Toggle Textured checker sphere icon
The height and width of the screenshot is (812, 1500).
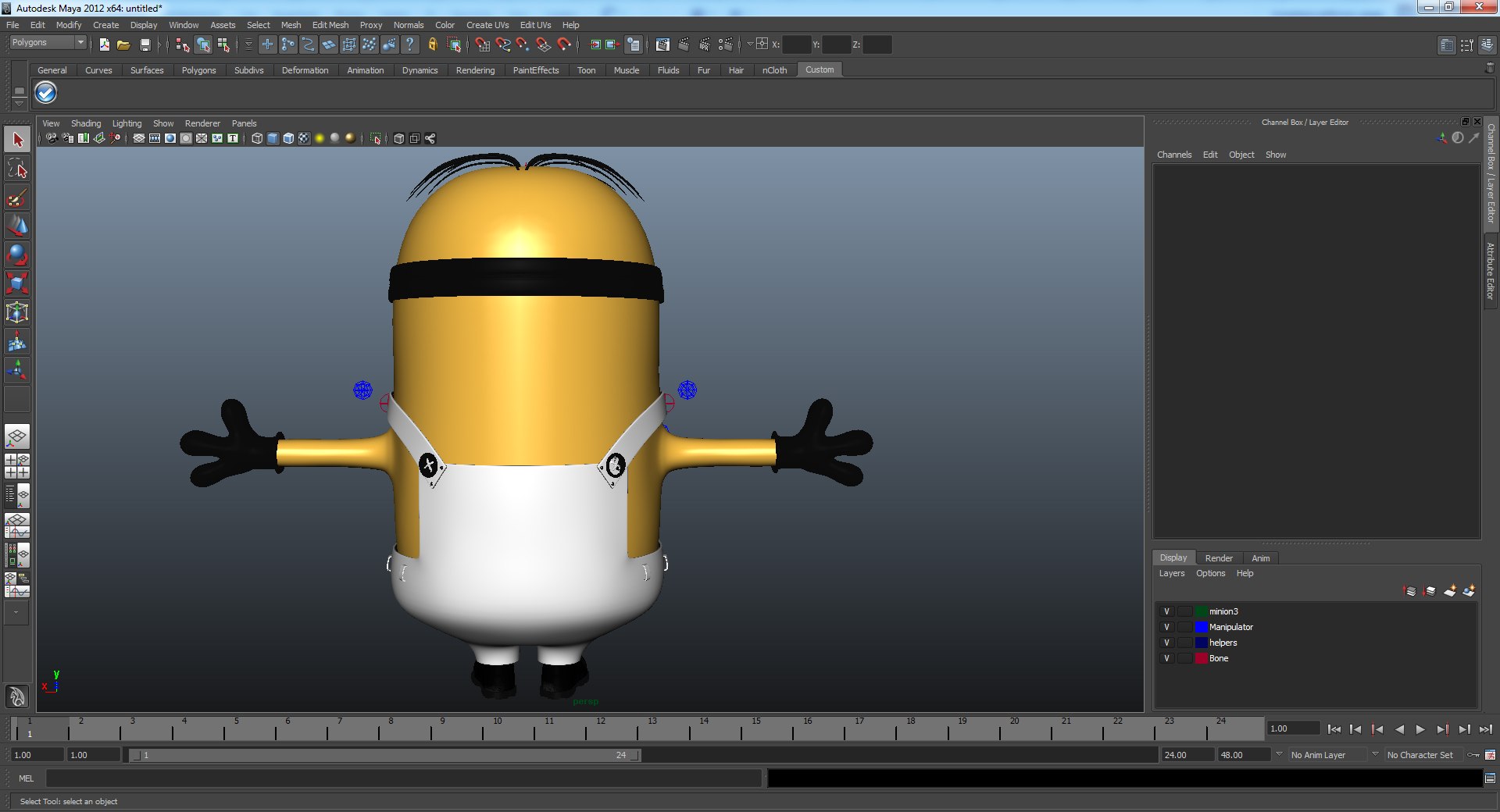(304, 138)
